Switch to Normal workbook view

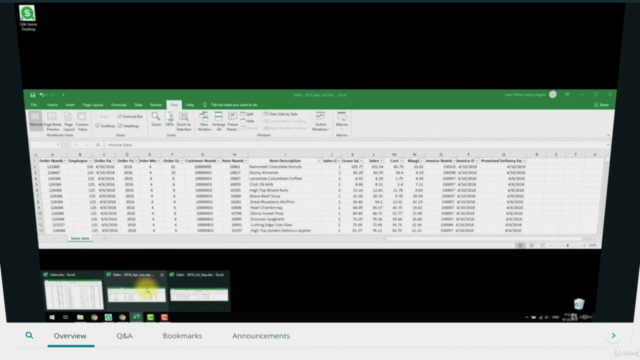tap(36, 121)
